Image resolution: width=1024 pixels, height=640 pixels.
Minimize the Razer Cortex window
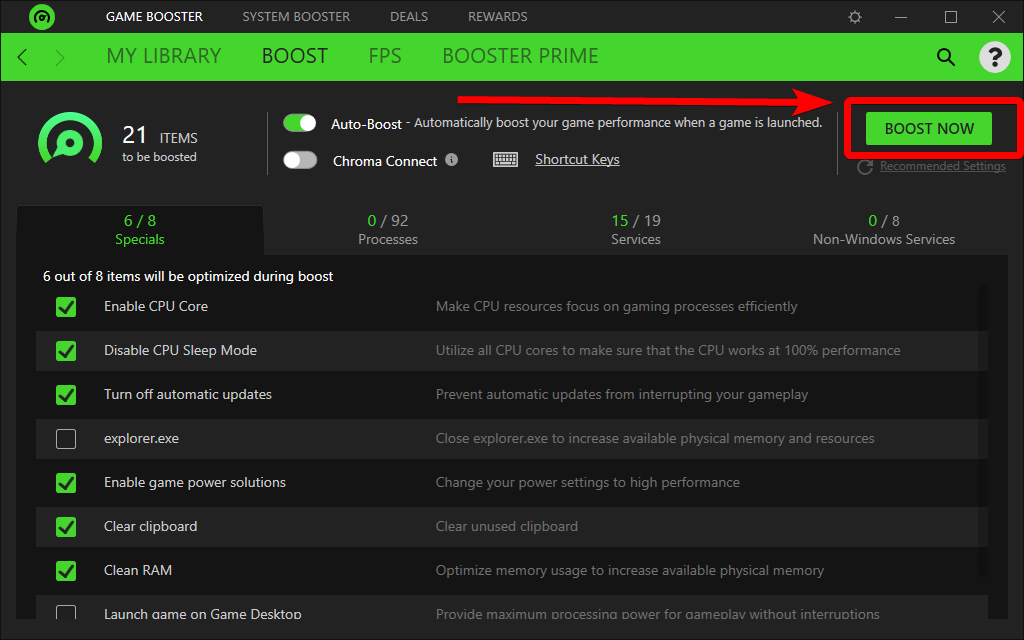901,17
